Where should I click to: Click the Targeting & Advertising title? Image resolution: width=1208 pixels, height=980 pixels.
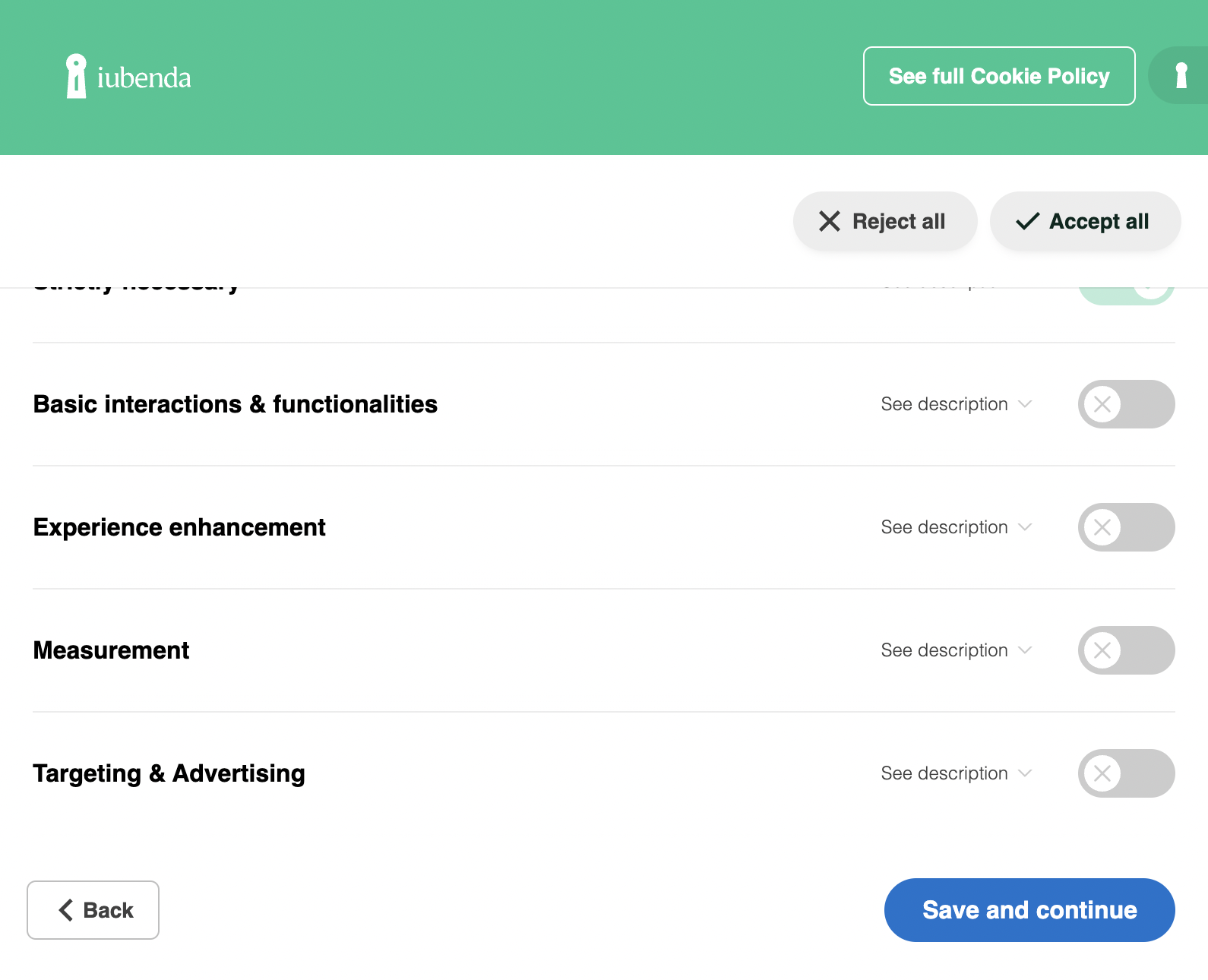pyautogui.click(x=169, y=773)
